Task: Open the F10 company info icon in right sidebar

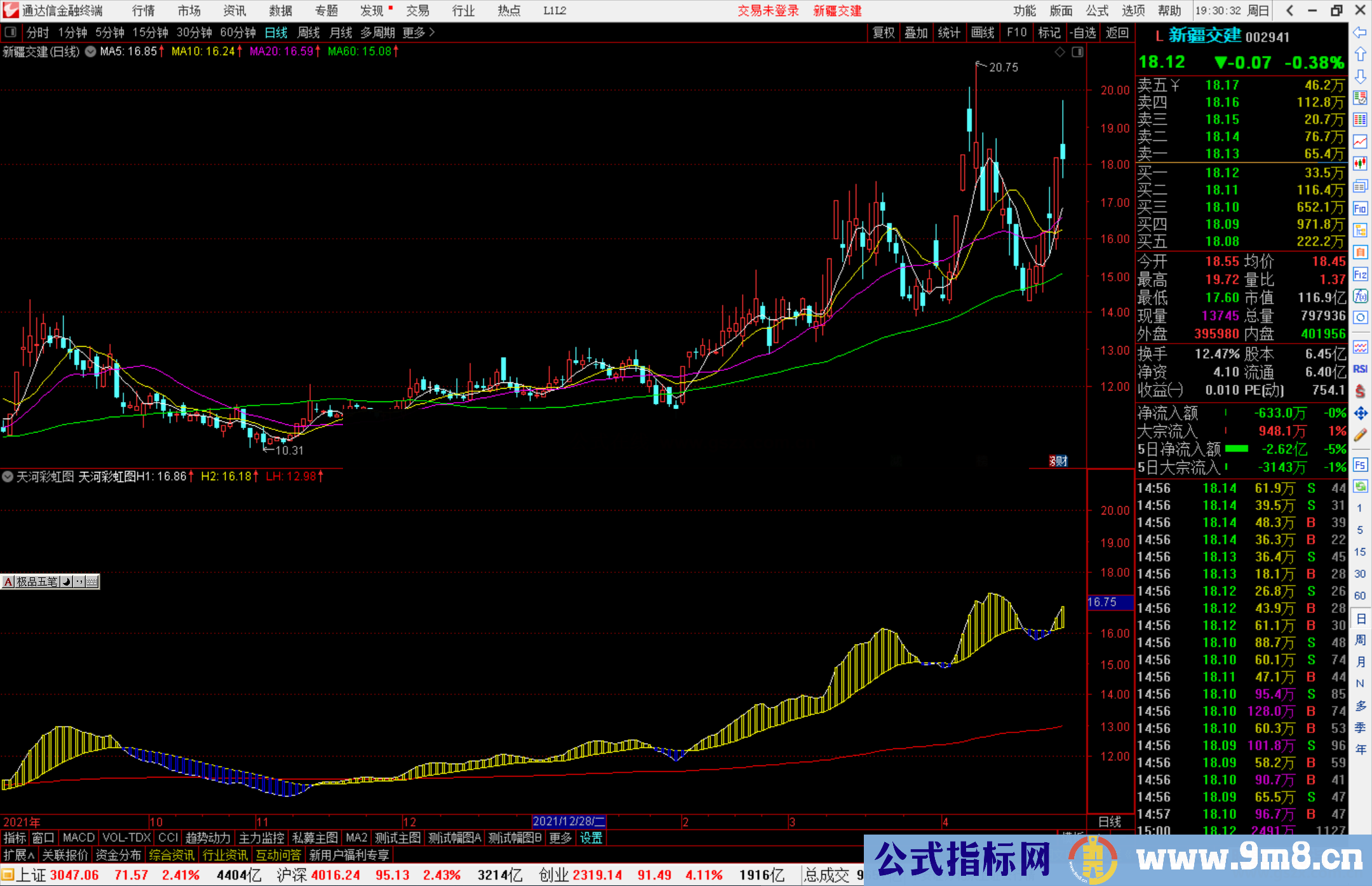Action: click(x=1360, y=208)
